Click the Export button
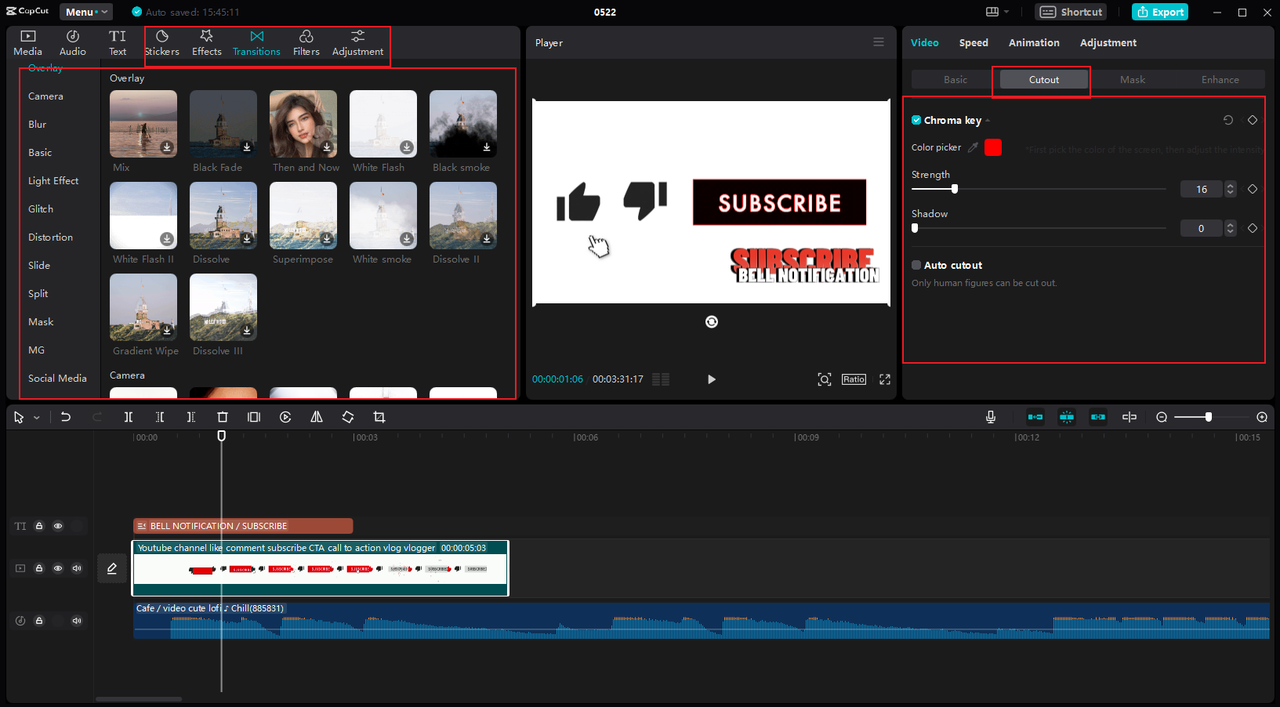 [x=1159, y=11]
